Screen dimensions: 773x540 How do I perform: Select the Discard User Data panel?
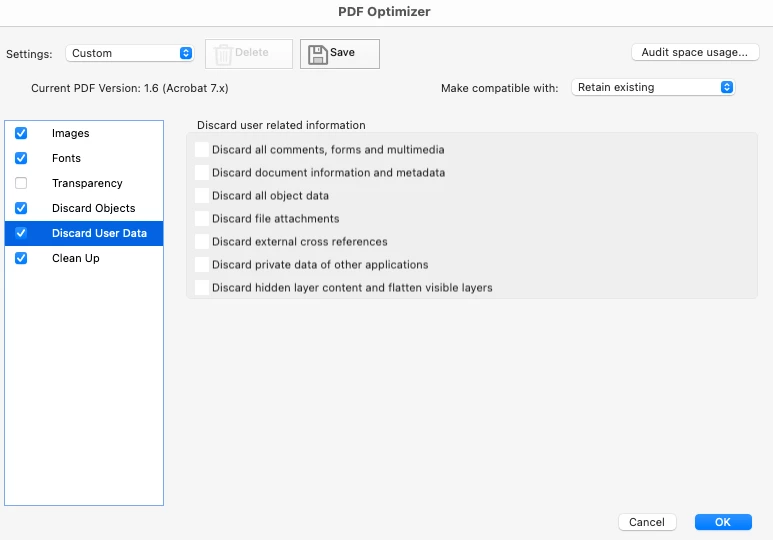coord(99,233)
